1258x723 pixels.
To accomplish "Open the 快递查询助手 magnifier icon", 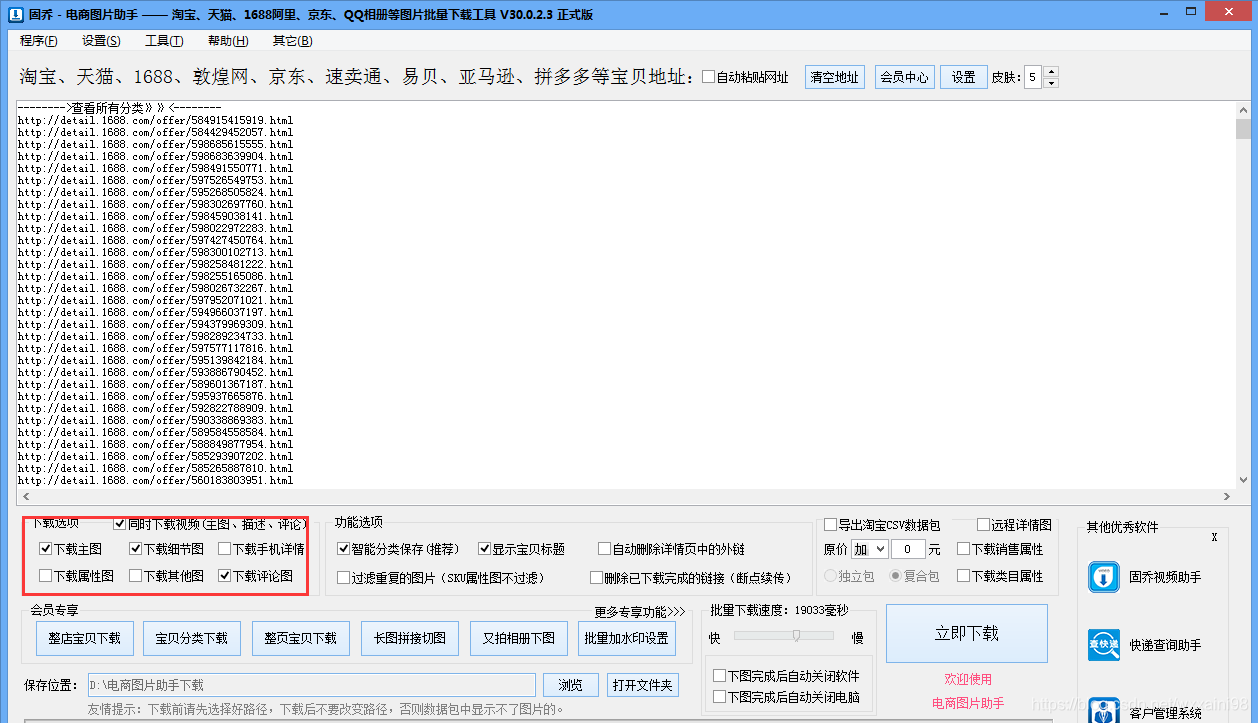I will tap(1104, 645).
